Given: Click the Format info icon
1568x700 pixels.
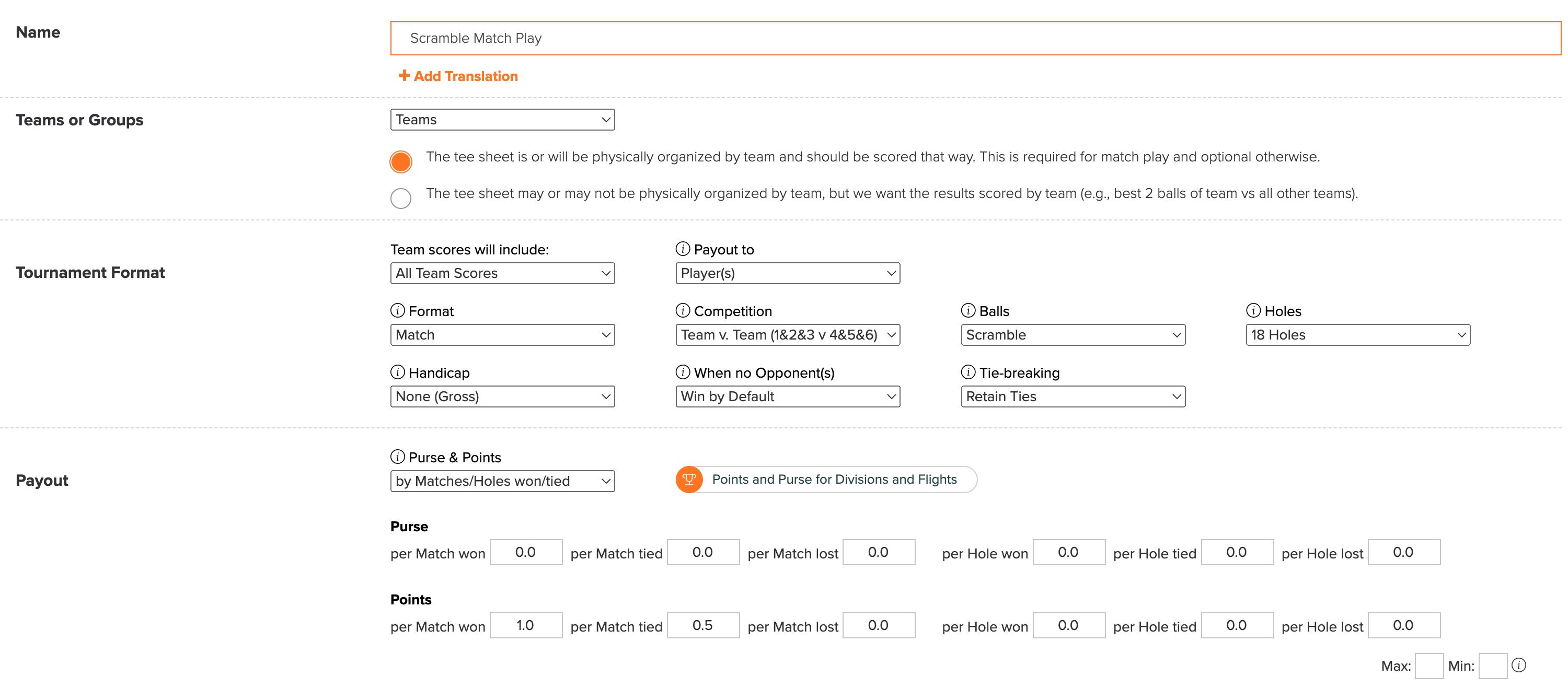Looking at the screenshot, I should coord(397,310).
